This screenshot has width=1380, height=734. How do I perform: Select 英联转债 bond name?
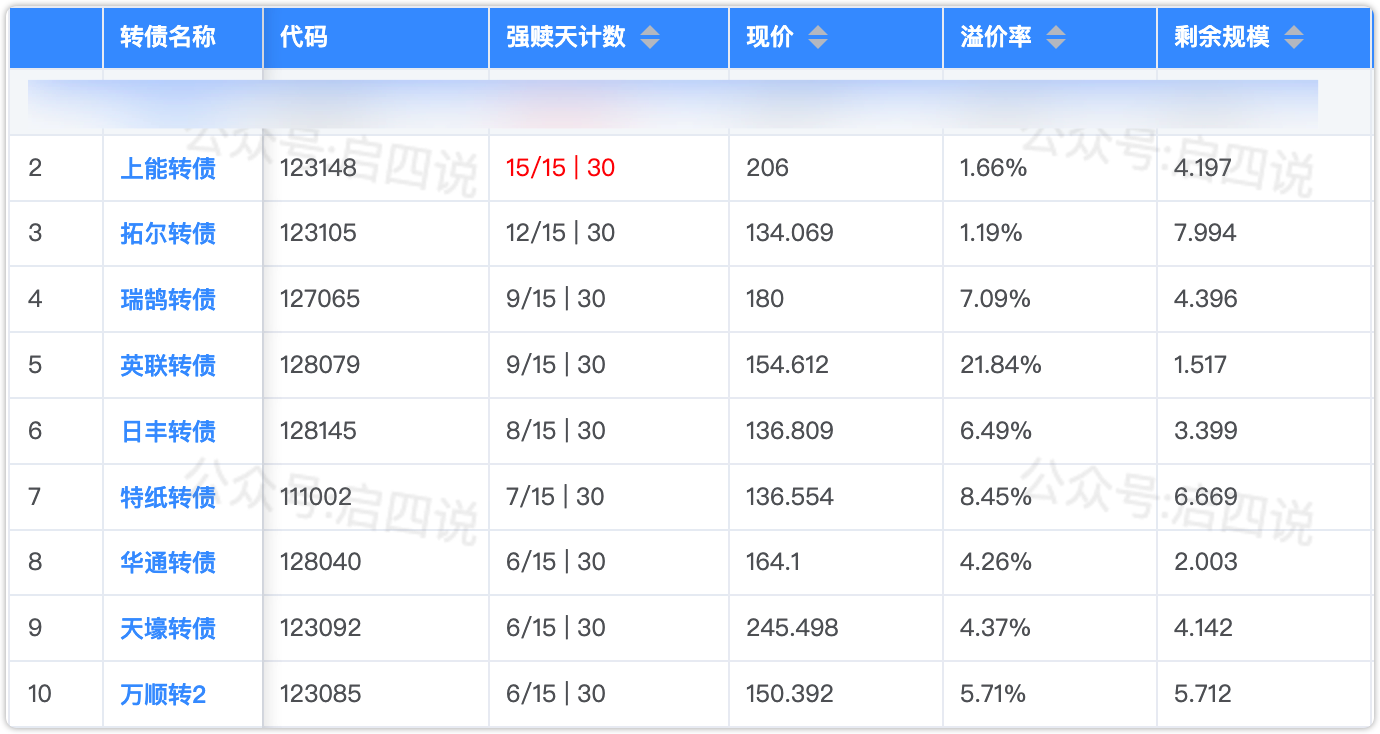(168, 366)
